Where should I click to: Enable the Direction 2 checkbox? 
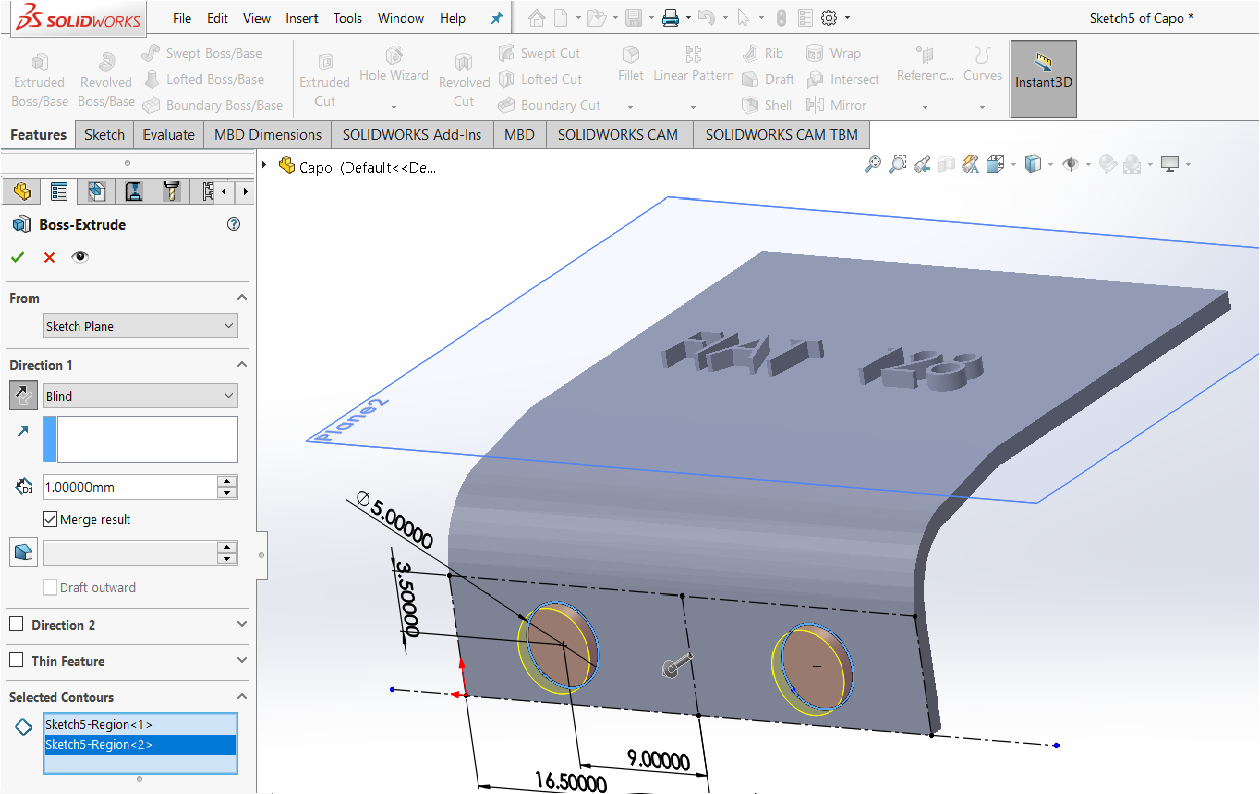[x=16, y=625]
